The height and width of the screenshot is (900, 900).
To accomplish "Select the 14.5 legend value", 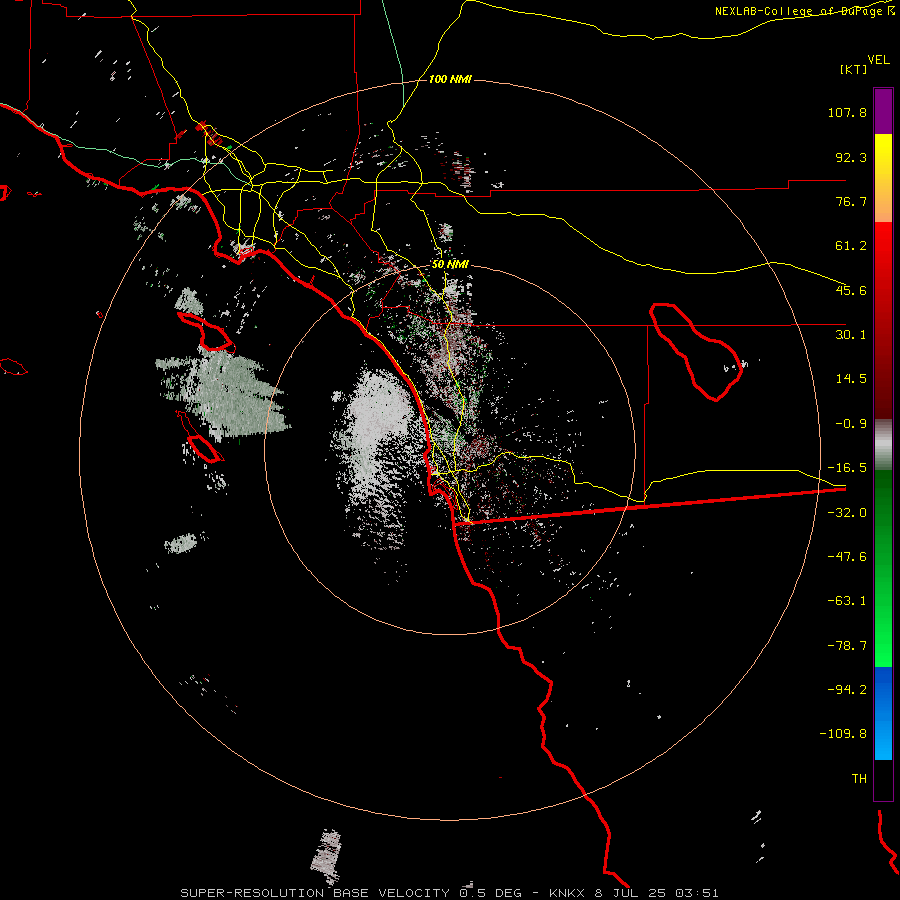I will [x=851, y=379].
